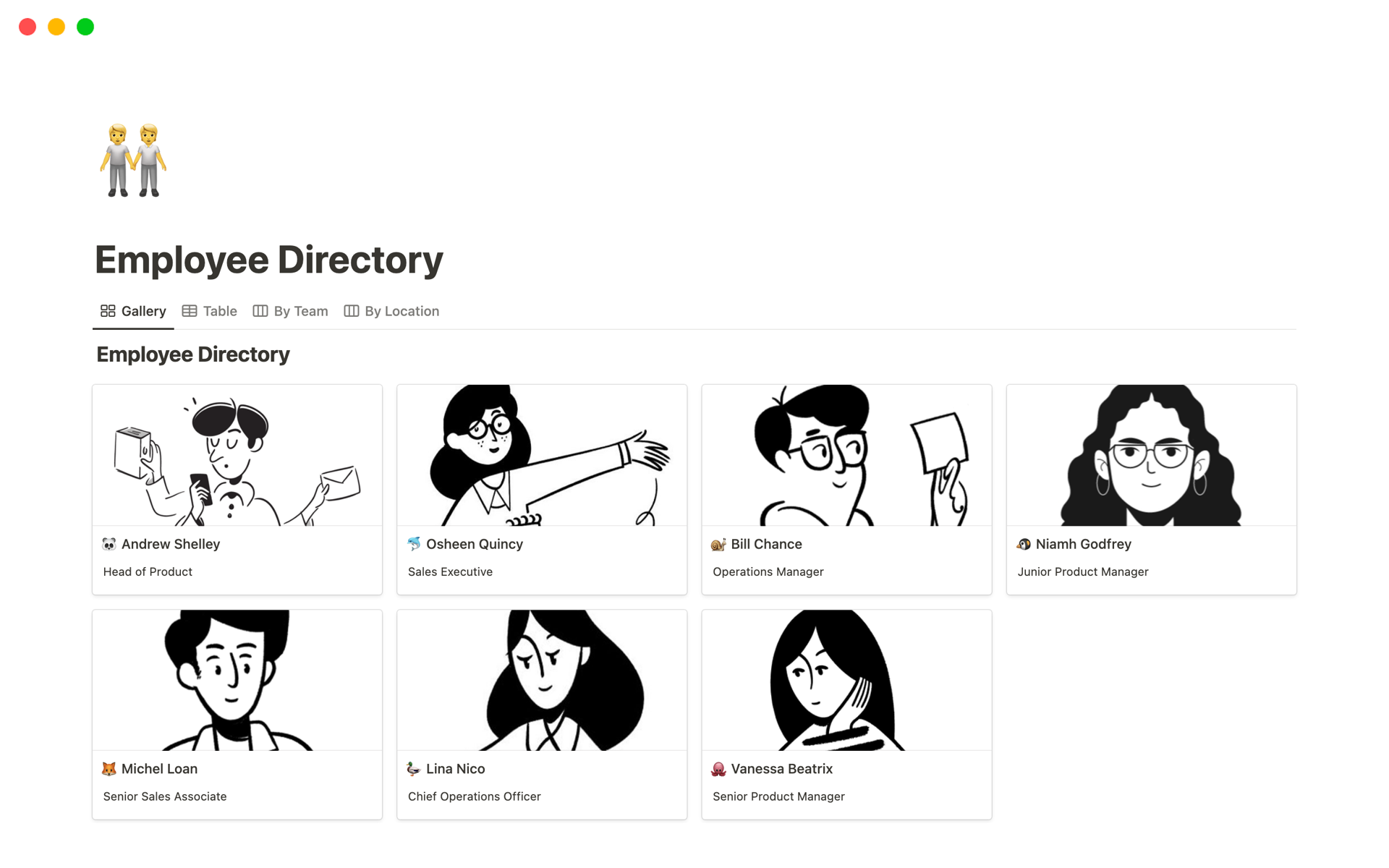The width and height of the screenshot is (1389, 868).
Task: Expand the Employee Directory section
Action: (193, 354)
